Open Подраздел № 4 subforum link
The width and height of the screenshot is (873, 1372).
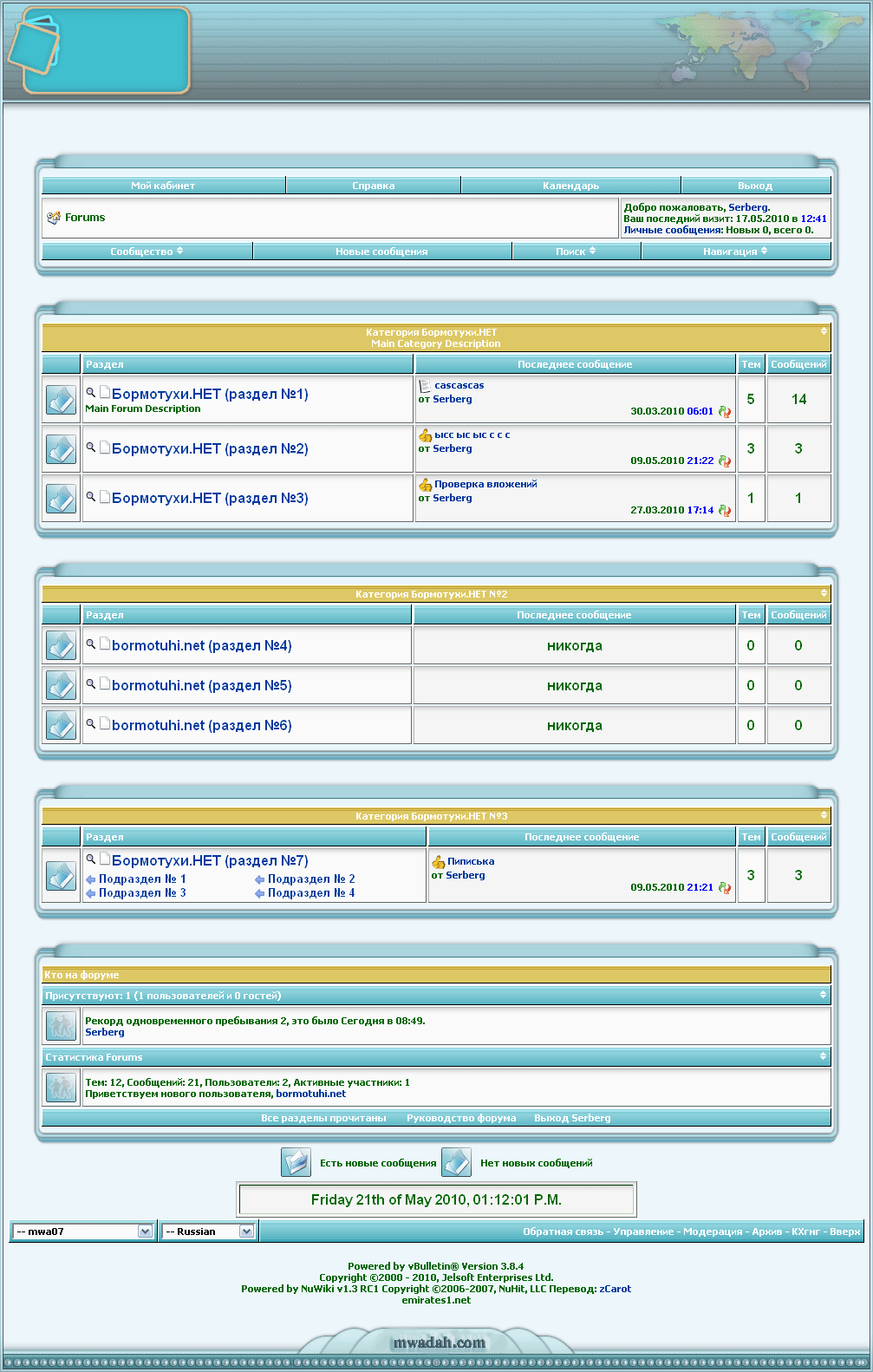pos(311,893)
